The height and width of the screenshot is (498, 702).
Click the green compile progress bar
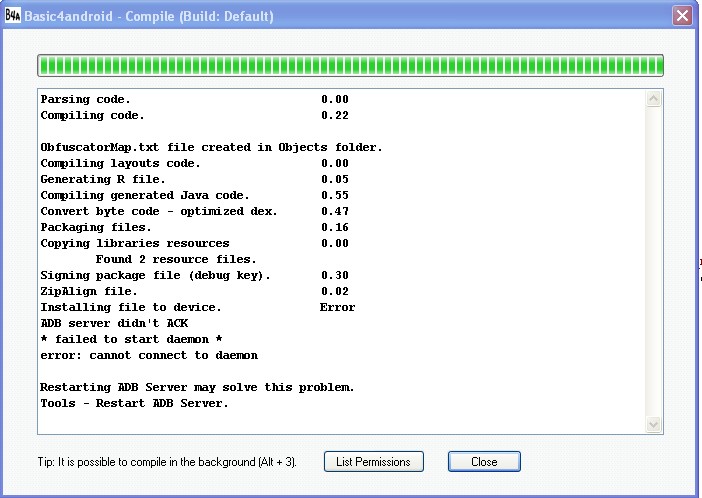click(350, 66)
